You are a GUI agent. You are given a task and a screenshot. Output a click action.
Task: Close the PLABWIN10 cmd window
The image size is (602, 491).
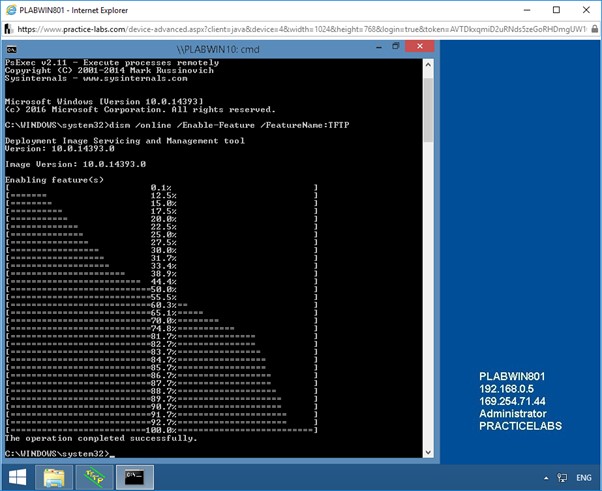[420, 46]
